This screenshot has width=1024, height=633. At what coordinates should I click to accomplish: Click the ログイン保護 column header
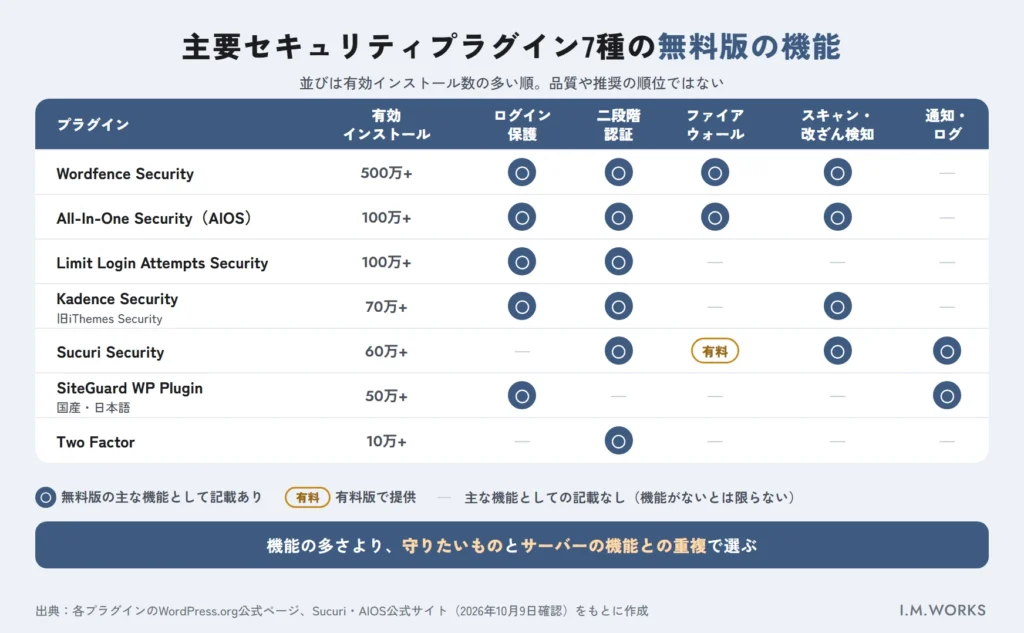pyautogui.click(x=522, y=124)
